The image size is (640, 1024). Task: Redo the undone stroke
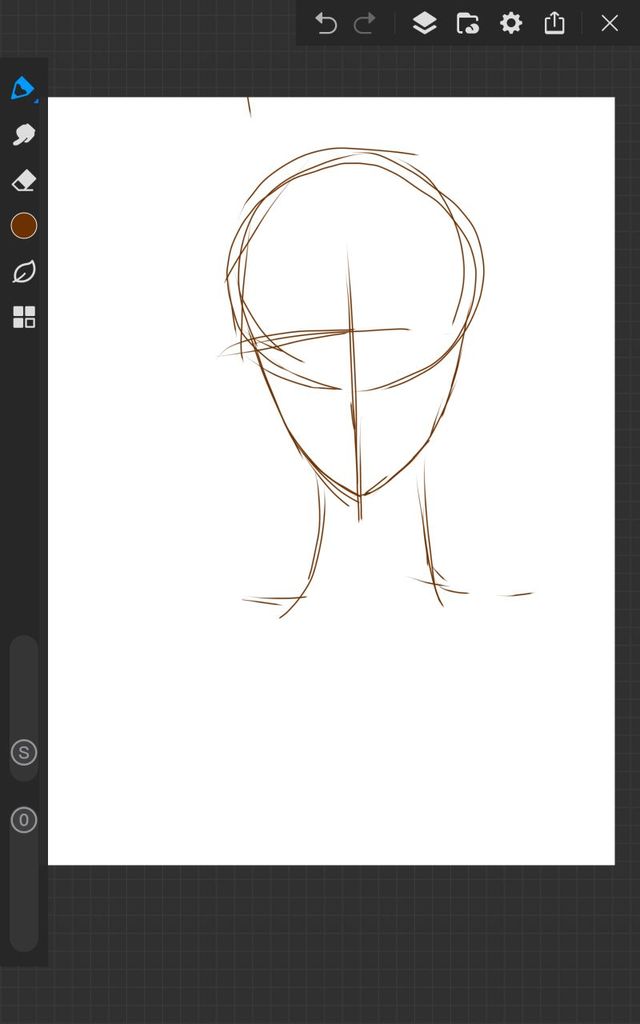coord(365,23)
